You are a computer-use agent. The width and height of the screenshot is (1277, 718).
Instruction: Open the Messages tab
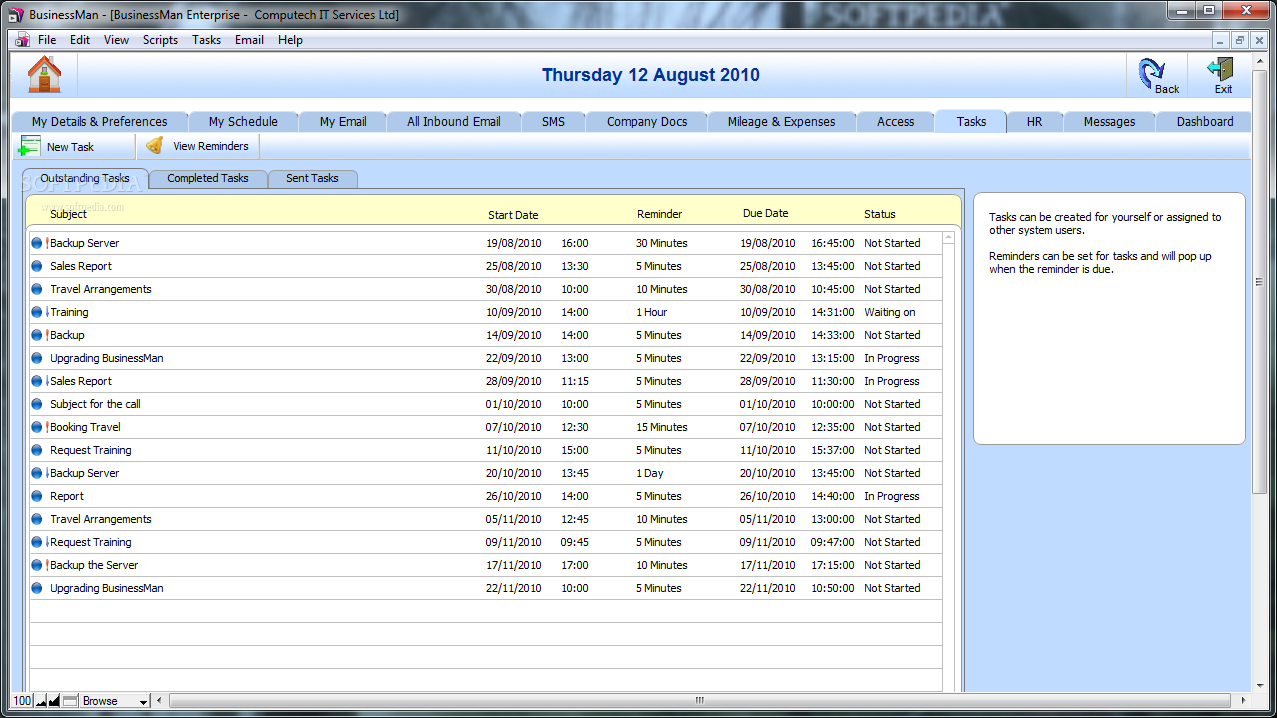[x=1109, y=121]
